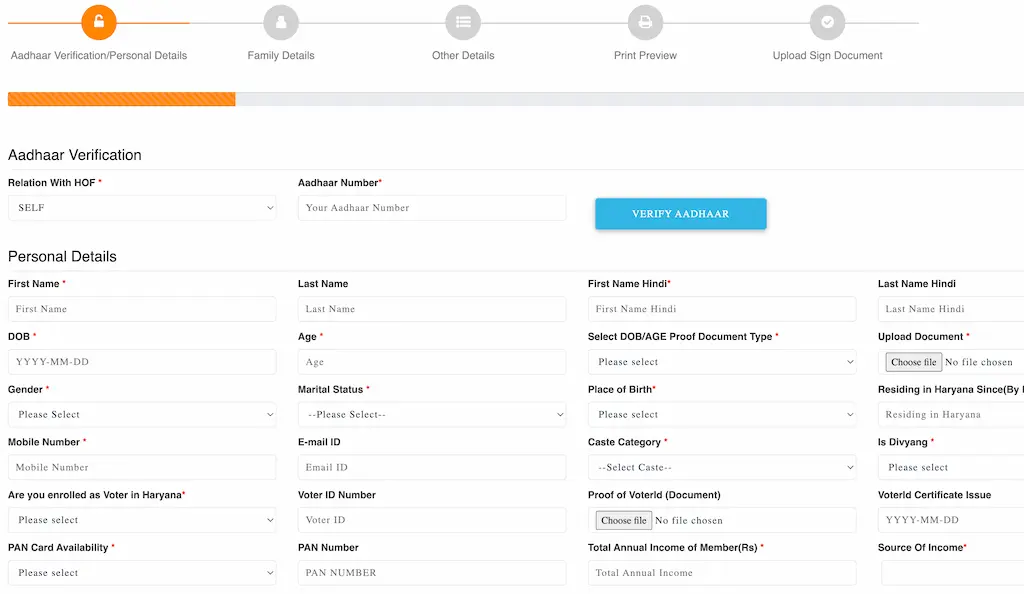Open the PAN Card Availability dropdown
Viewport: 1024px width, 594px height.
pos(142,572)
